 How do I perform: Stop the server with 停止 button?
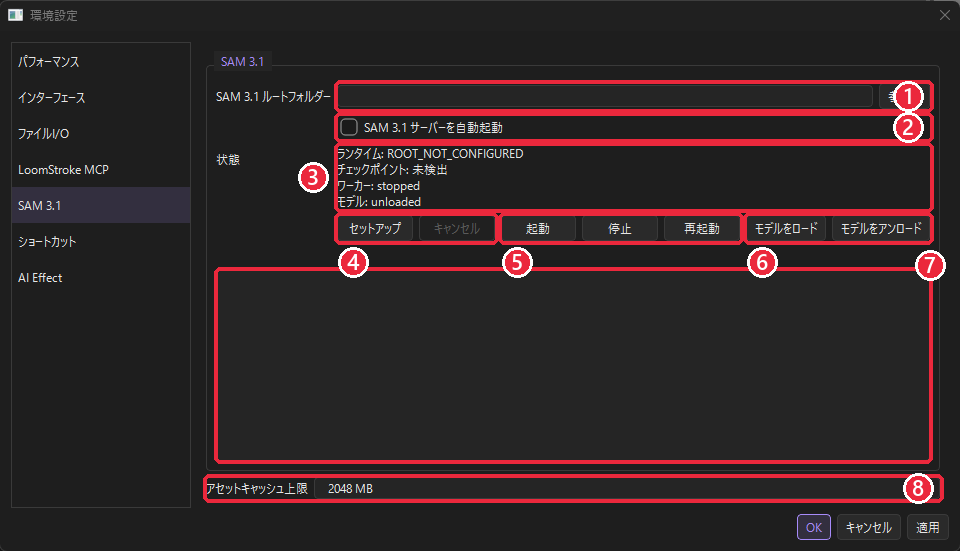620,228
